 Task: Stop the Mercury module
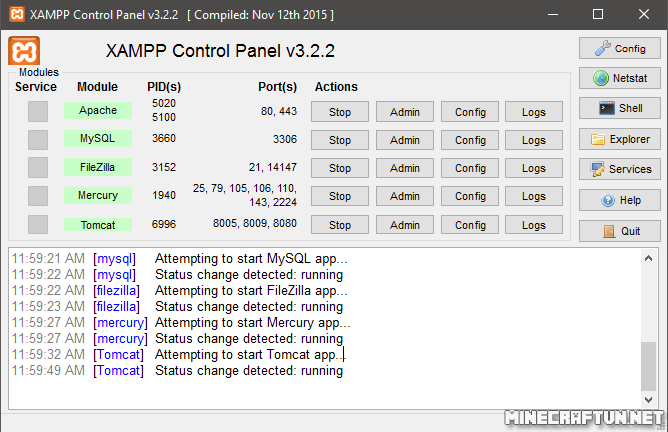click(340, 196)
